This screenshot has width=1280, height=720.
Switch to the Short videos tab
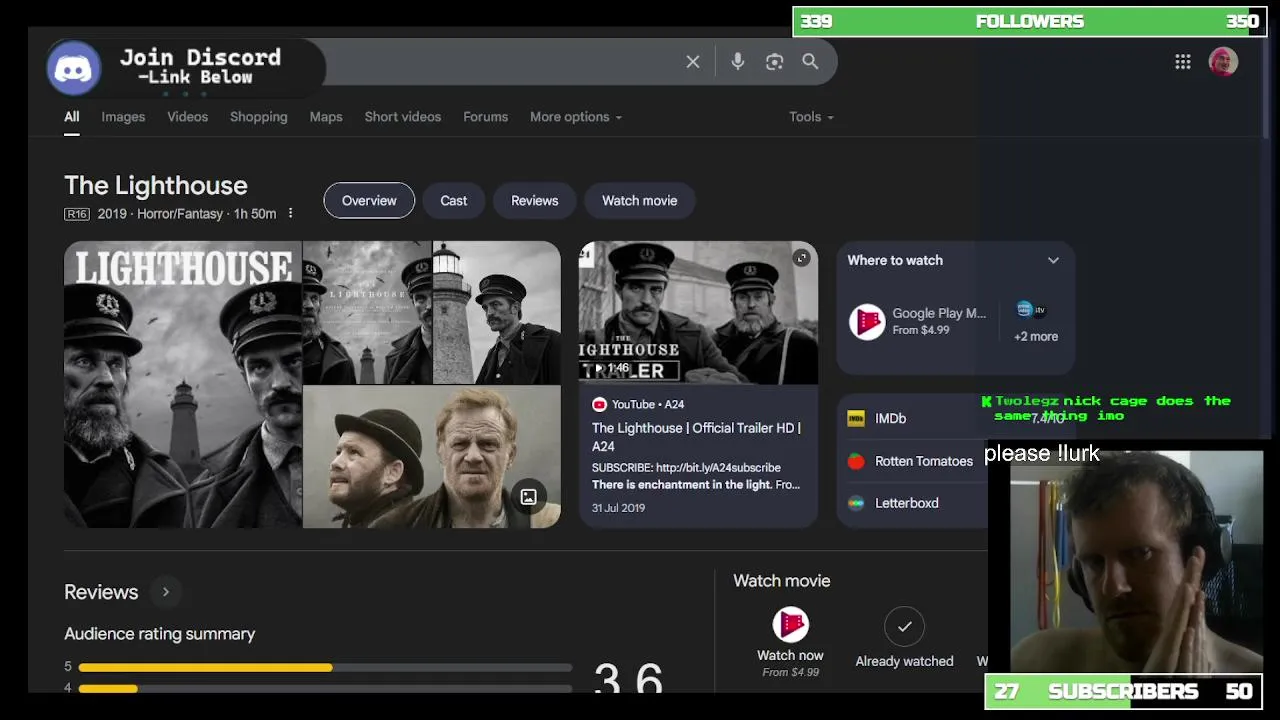click(403, 117)
